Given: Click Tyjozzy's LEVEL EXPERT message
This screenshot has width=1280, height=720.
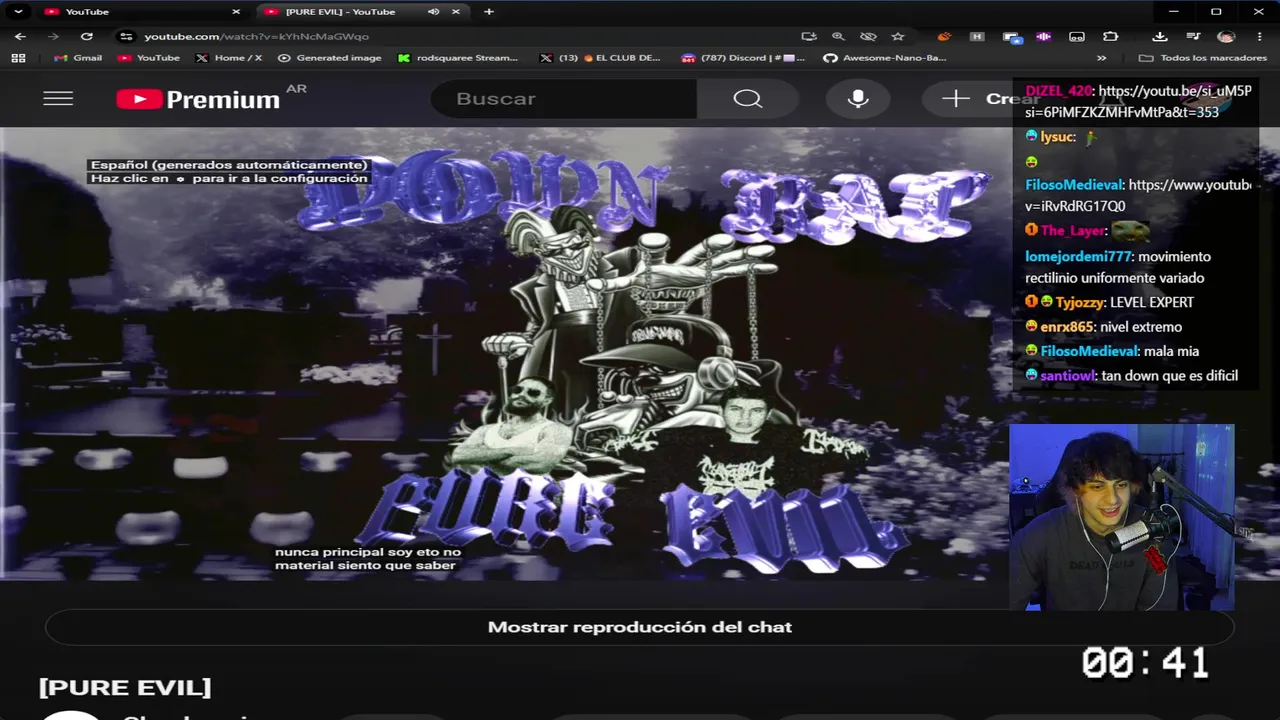Looking at the screenshot, I should [x=1109, y=302].
